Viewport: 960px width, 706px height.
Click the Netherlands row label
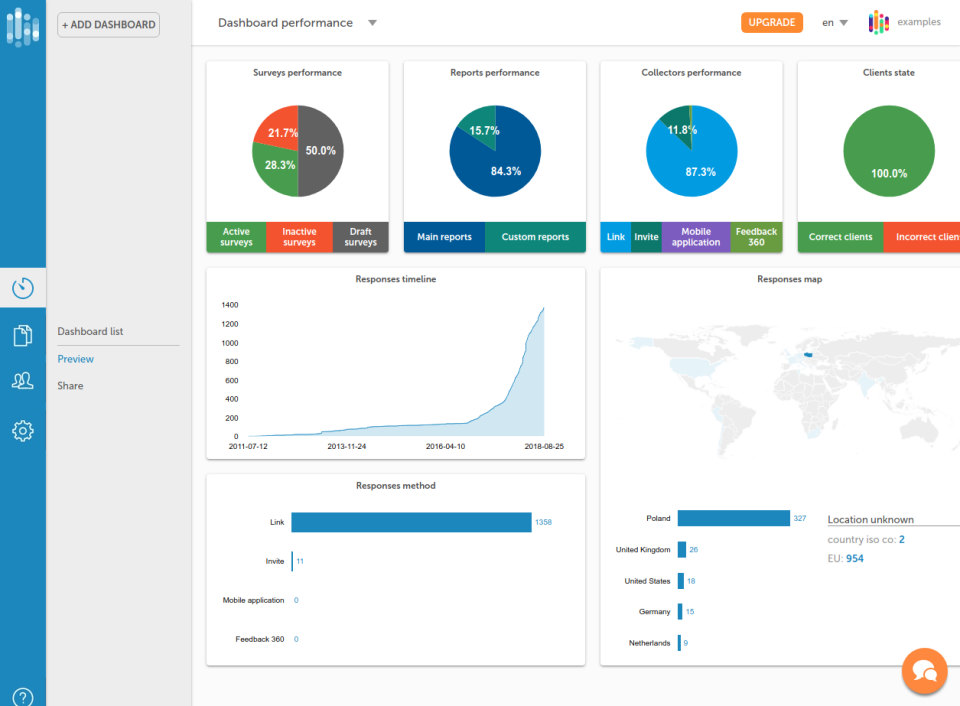(650, 643)
